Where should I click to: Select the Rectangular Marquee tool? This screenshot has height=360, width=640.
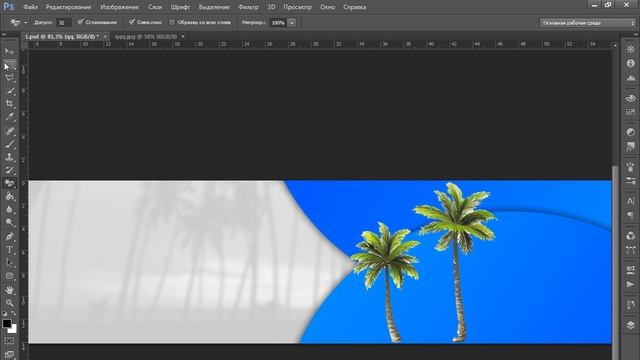(x=9, y=64)
